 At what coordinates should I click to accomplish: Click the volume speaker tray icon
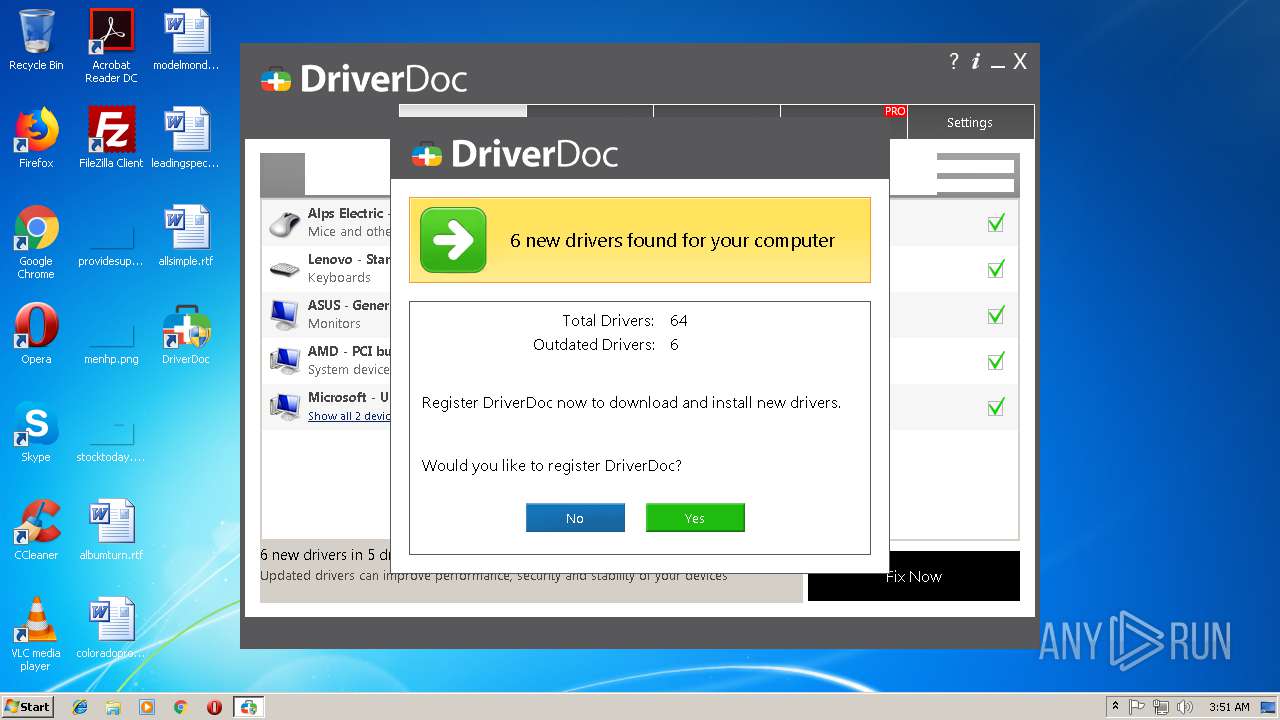point(1185,707)
